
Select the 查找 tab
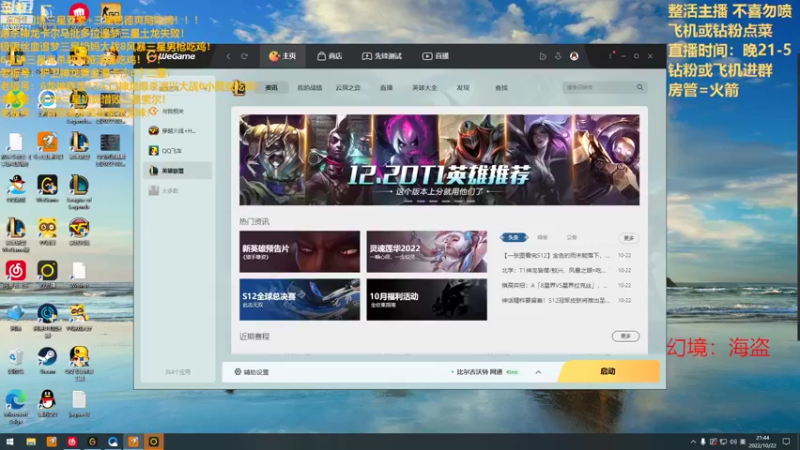[501, 88]
